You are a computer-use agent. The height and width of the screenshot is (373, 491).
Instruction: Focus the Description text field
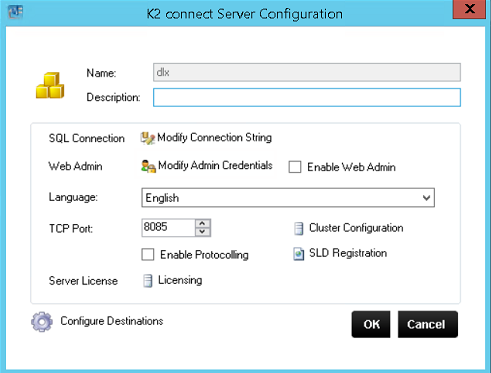point(307,97)
